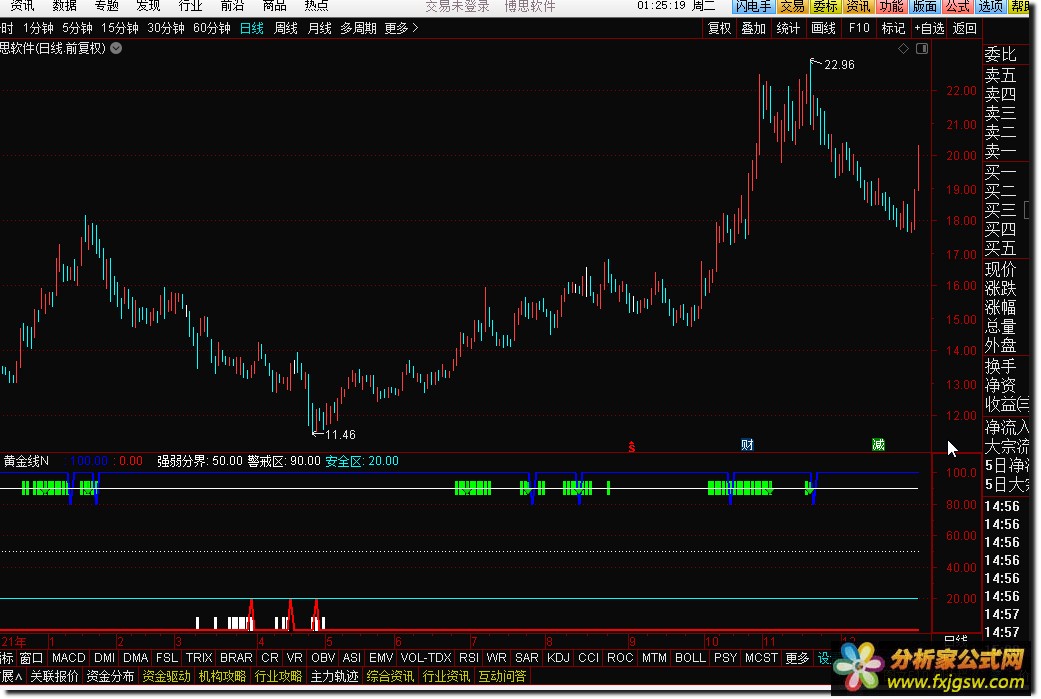Open dropdown arrow beside stock title
Image resolution: width=1041 pixels, height=699 pixels.
[x=116, y=48]
